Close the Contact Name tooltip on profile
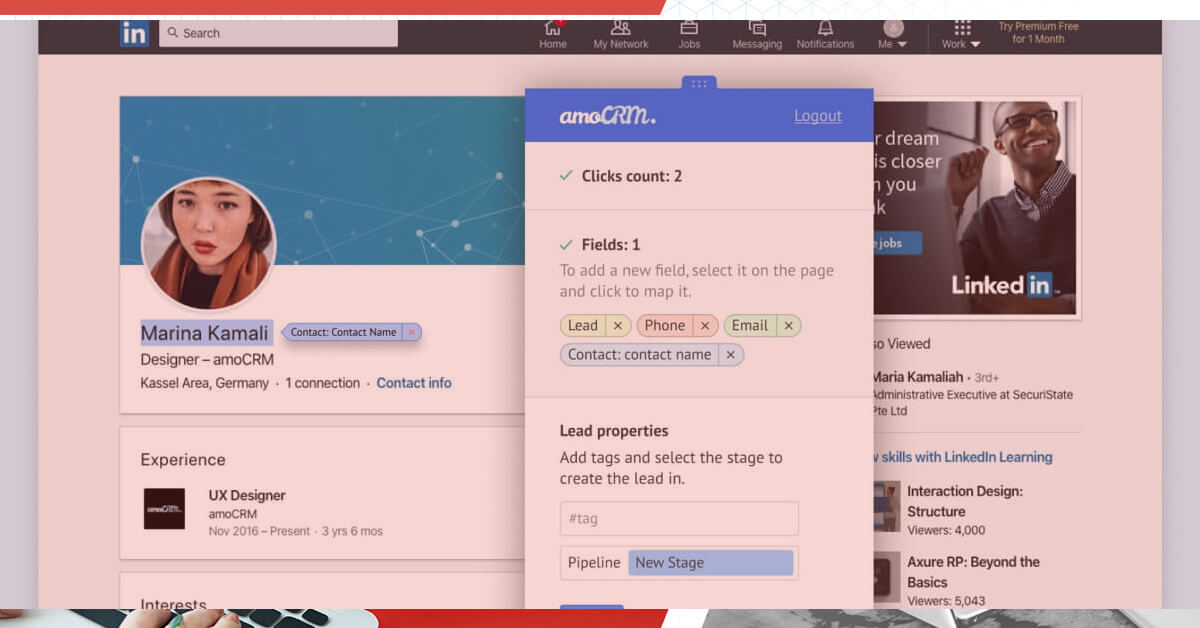This screenshot has height=628, width=1200. tap(411, 332)
